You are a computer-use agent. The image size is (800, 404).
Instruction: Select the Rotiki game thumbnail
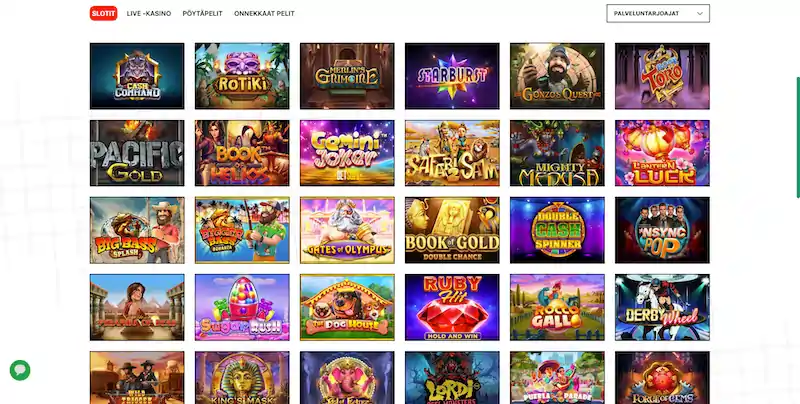tap(242, 76)
